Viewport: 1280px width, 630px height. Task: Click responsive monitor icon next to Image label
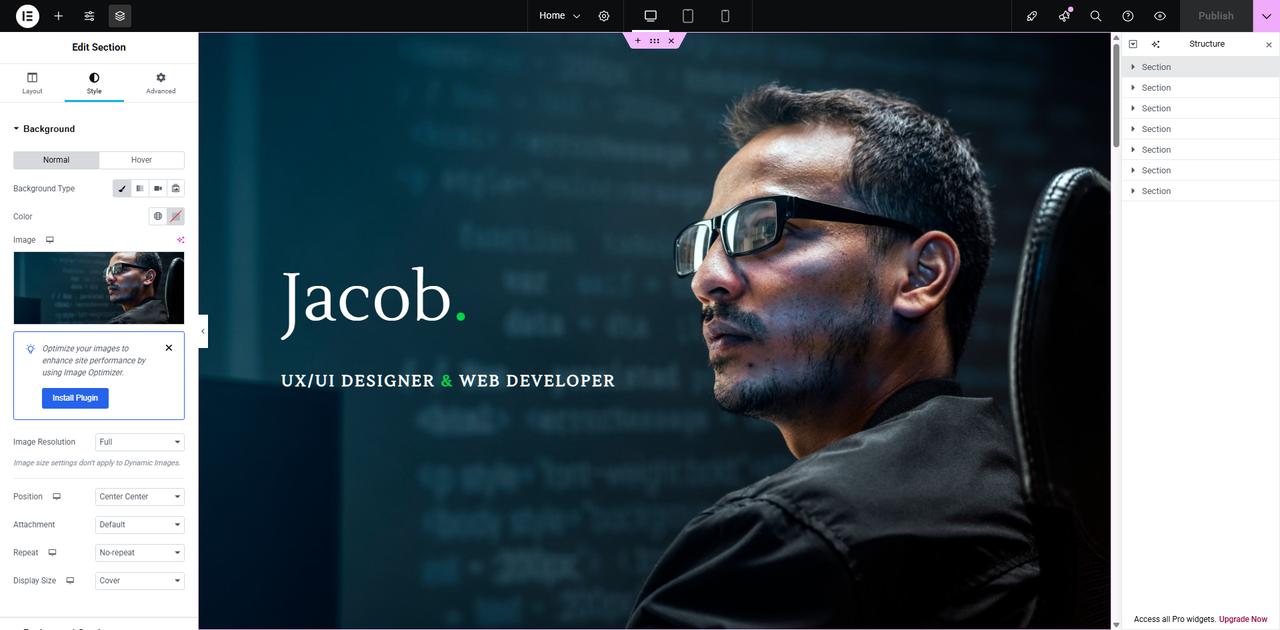click(50, 240)
